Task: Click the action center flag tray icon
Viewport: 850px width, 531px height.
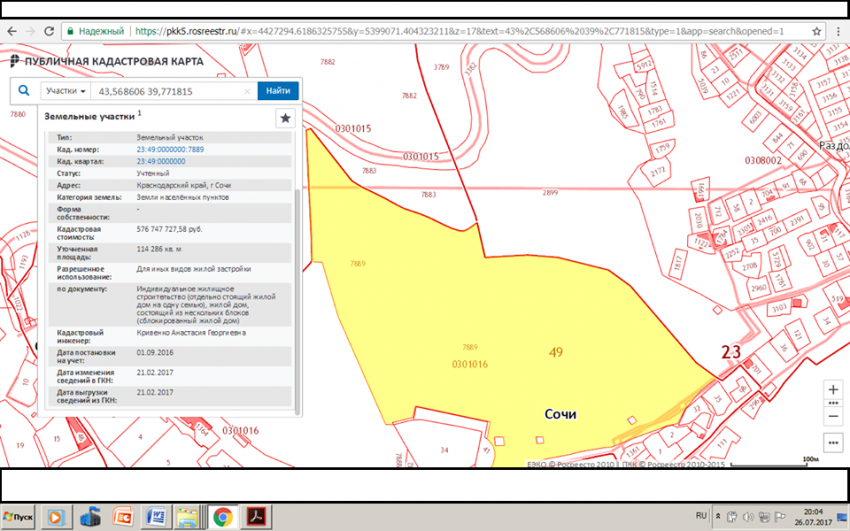Action: coord(780,516)
